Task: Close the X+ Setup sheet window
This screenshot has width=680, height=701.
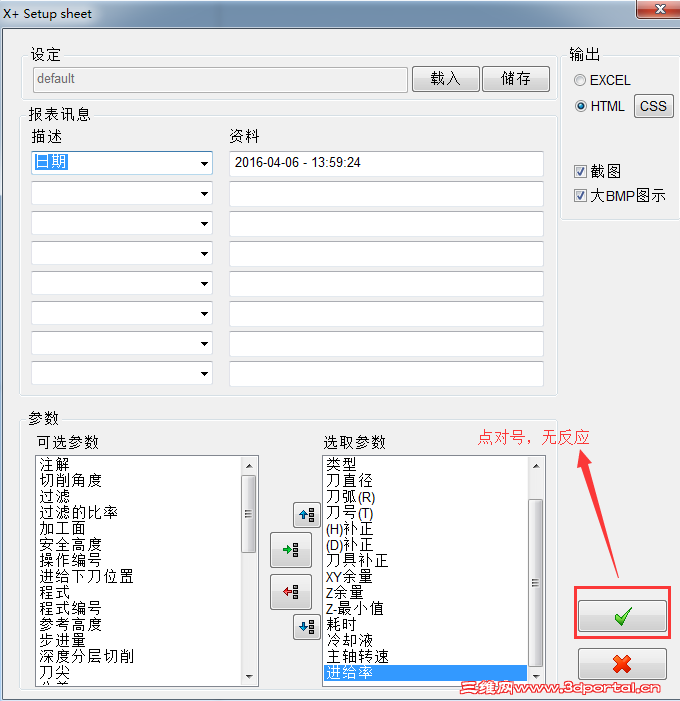Action: pyautogui.click(x=659, y=9)
